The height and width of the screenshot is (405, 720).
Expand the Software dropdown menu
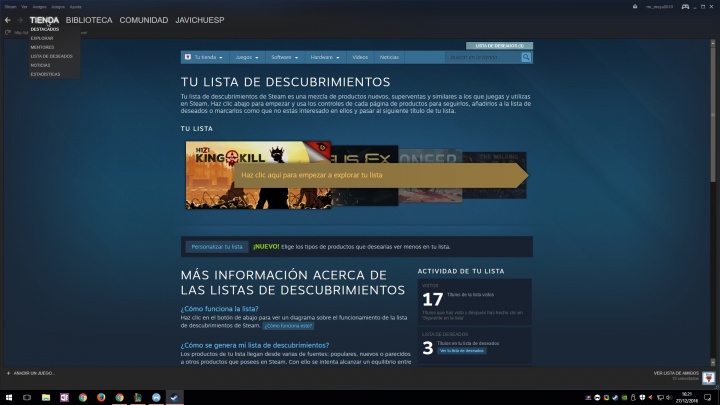[284, 57]
